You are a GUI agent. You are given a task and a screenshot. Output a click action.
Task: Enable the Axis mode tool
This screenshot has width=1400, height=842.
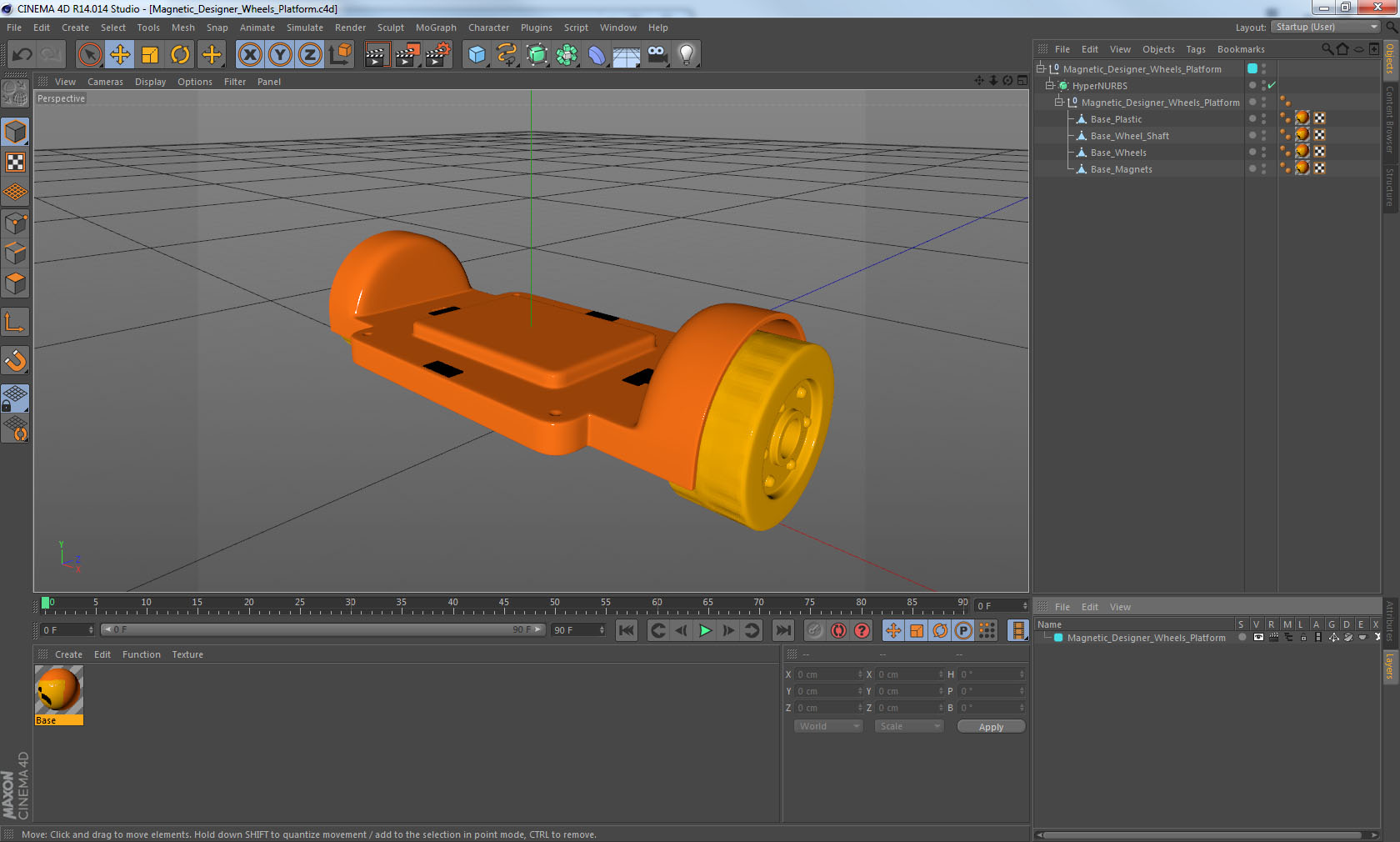click(x=16, y=322)
